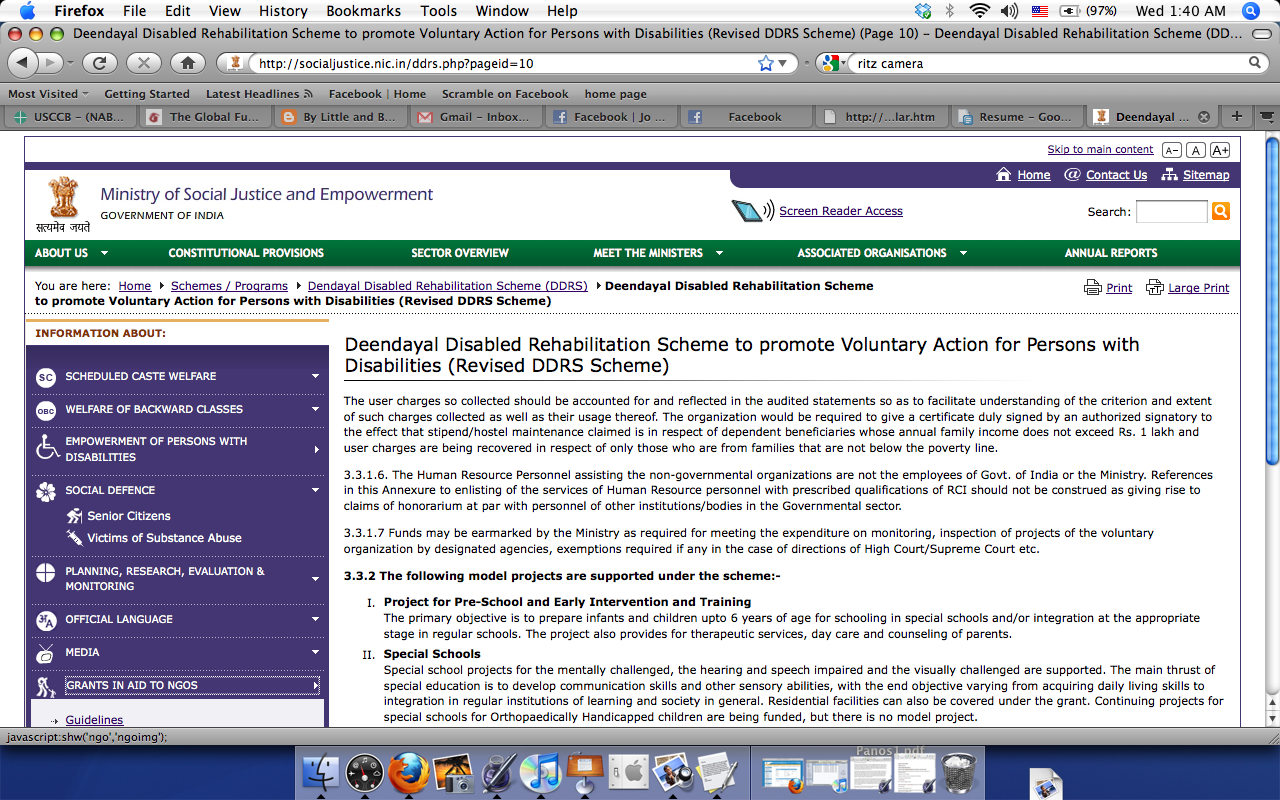The height and width of the screenshot is (800, 1280).
Task: Decrease text size with A- button
Action: click(x=1171, y=150)
